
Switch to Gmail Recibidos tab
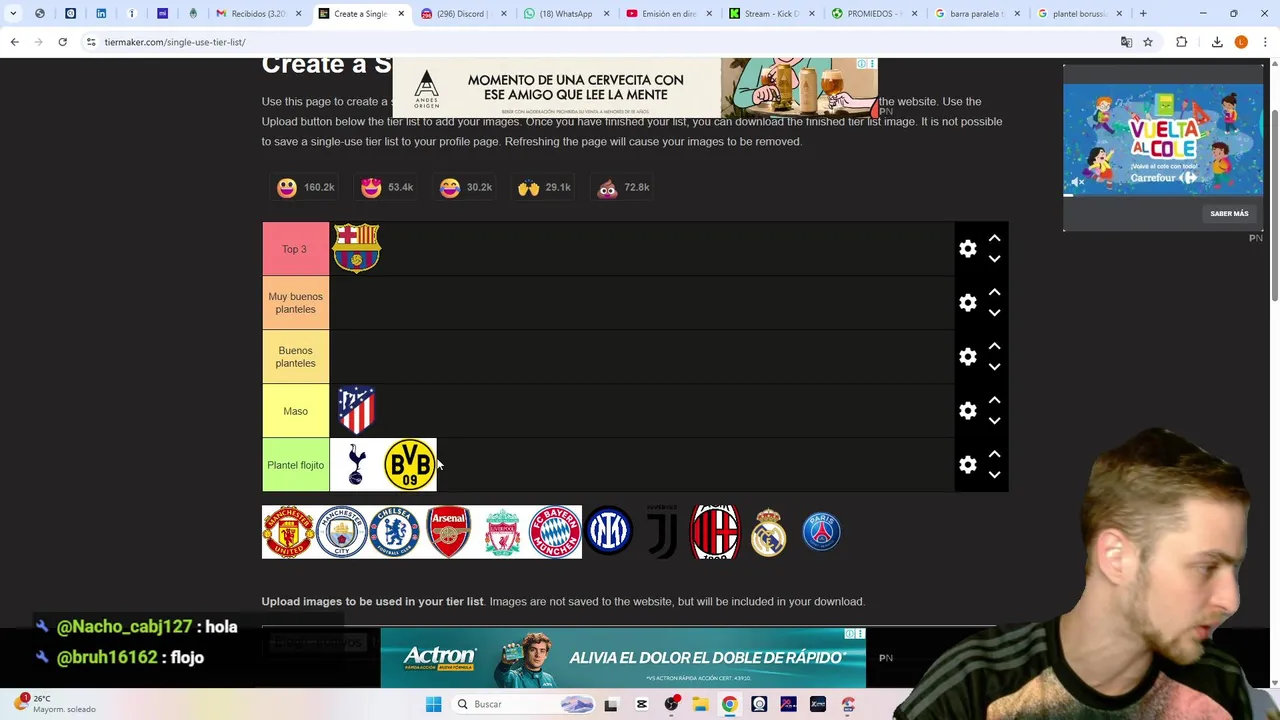258,14
